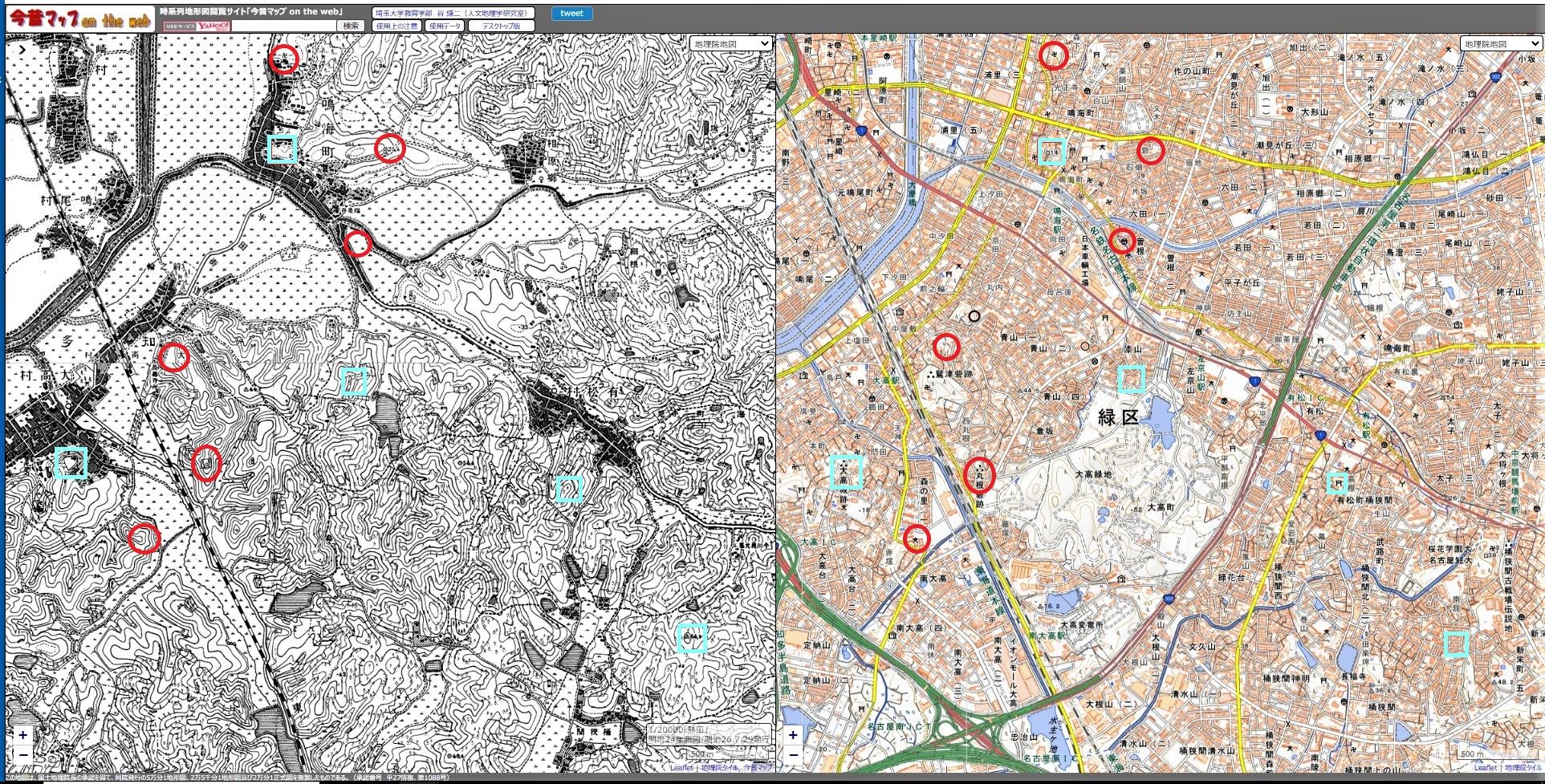Screen dimensions: 1545x784
Task: Focus the Yahoo search text field
Action: 284,26
